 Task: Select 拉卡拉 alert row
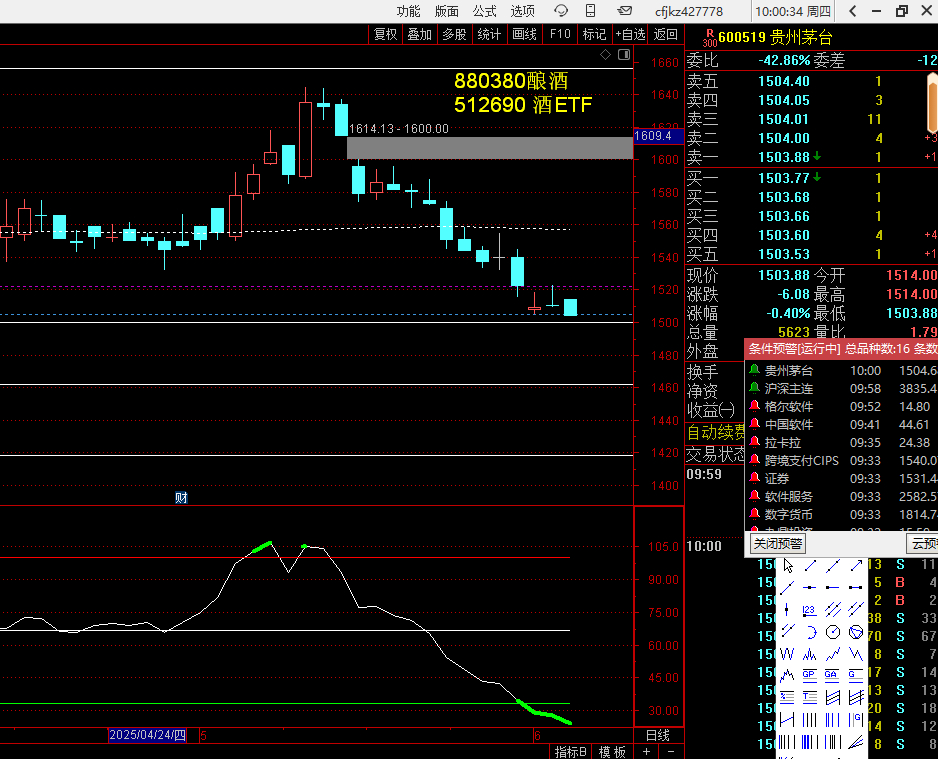pyautogui.click(x=842, y=443)
